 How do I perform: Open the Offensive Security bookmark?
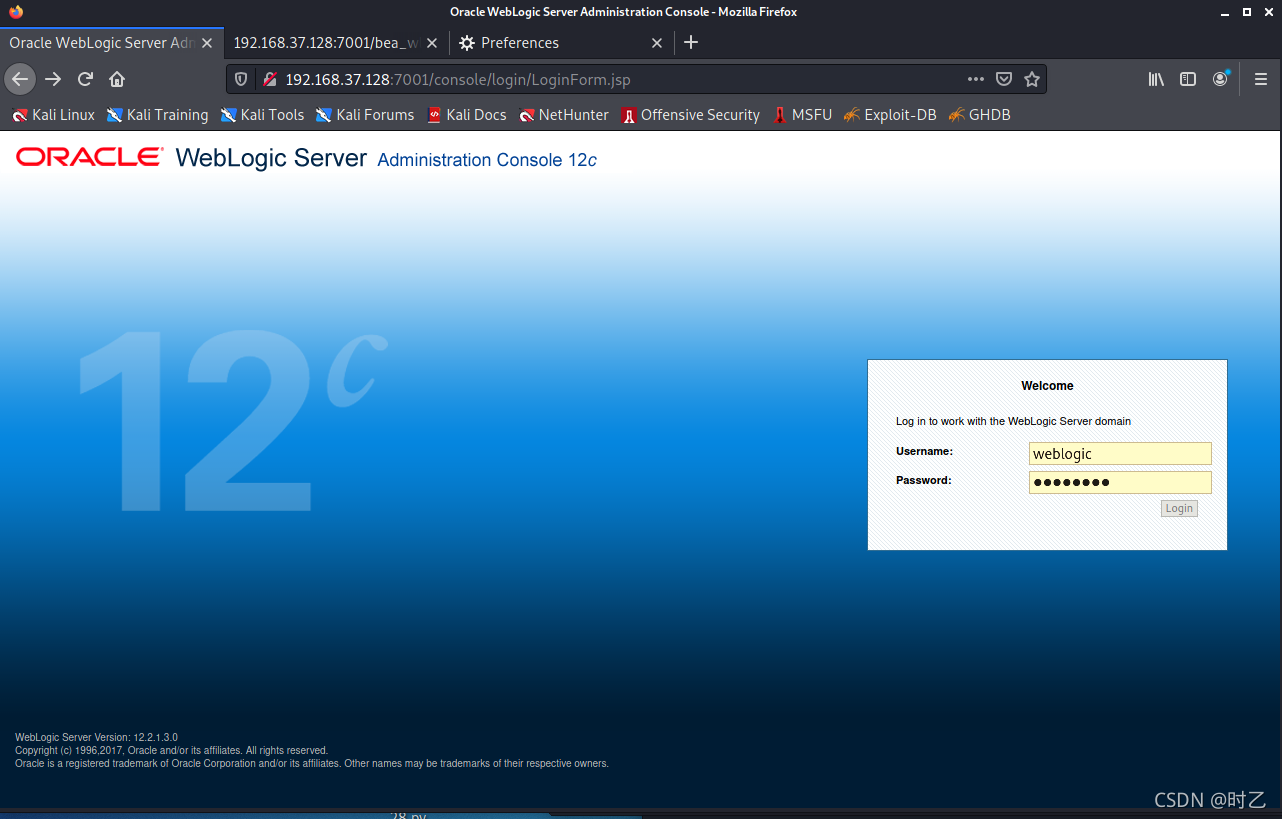click(x=690, y=115)
